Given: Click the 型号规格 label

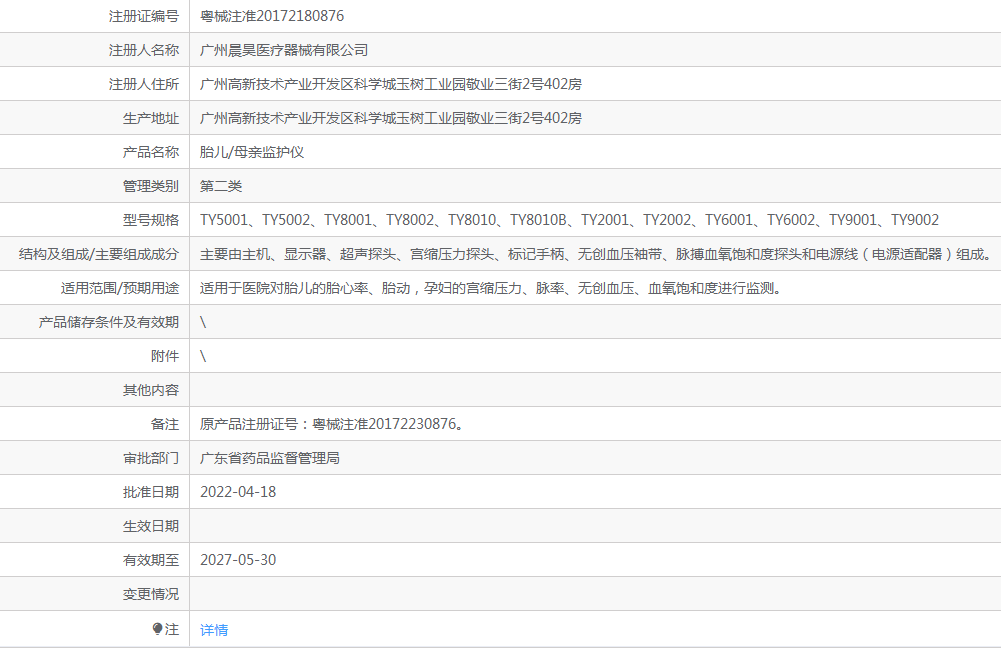Looking at the screenshot, I should click(x=151, y=220).
